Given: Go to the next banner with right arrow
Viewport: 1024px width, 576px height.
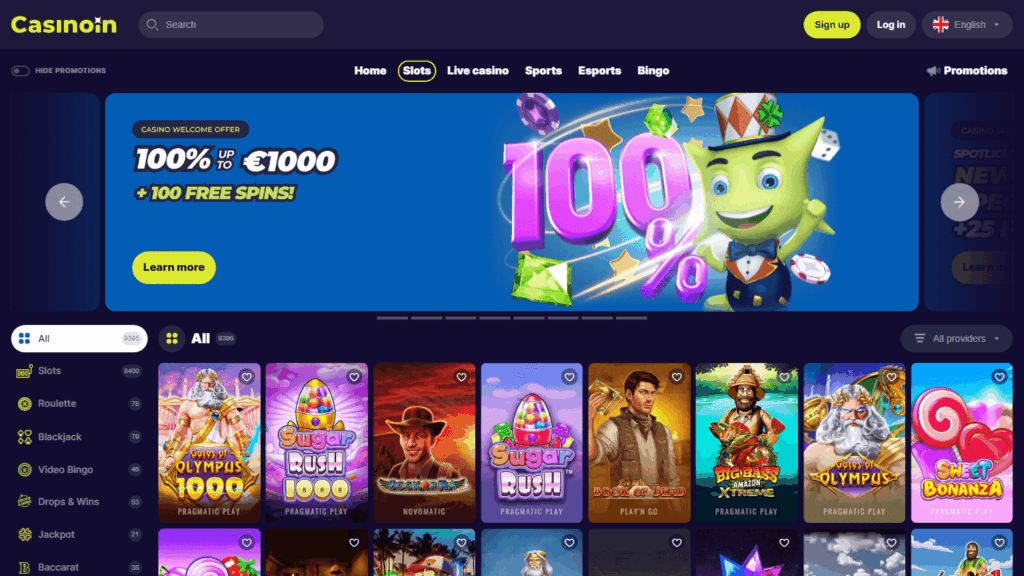Looking at the screenshot, I should coord(959,202).
